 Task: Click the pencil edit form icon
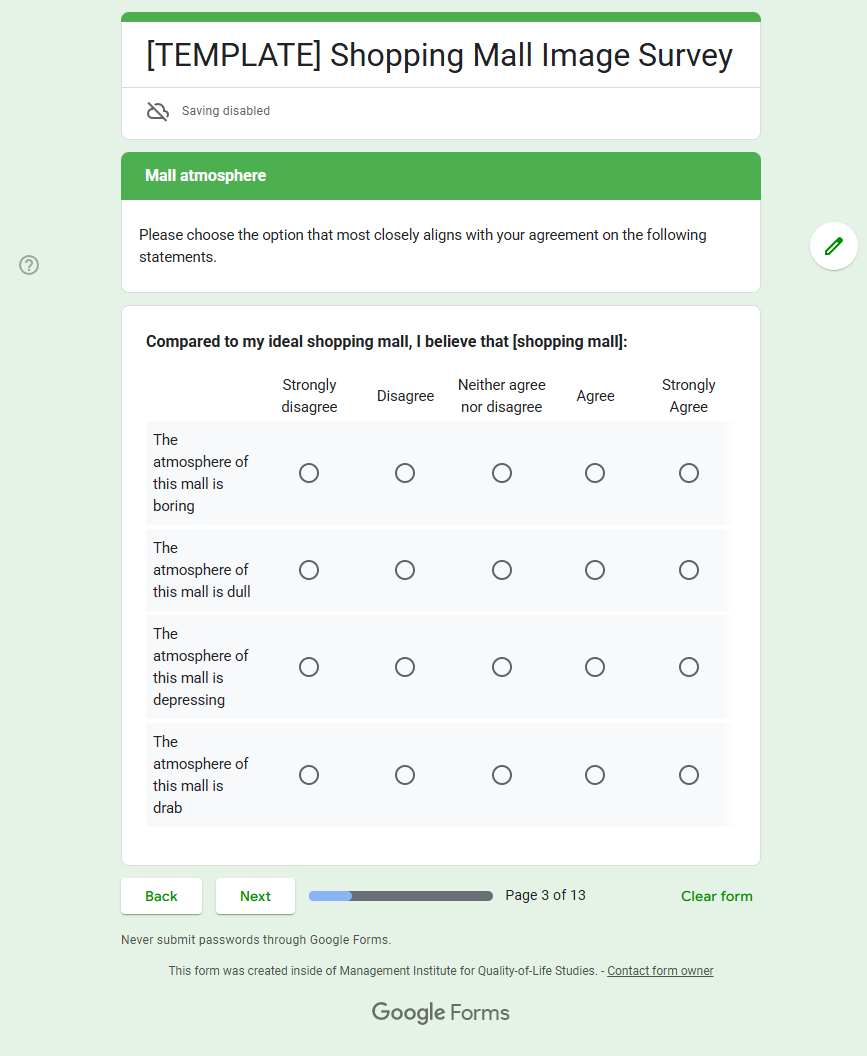click(x=833, y=246)
